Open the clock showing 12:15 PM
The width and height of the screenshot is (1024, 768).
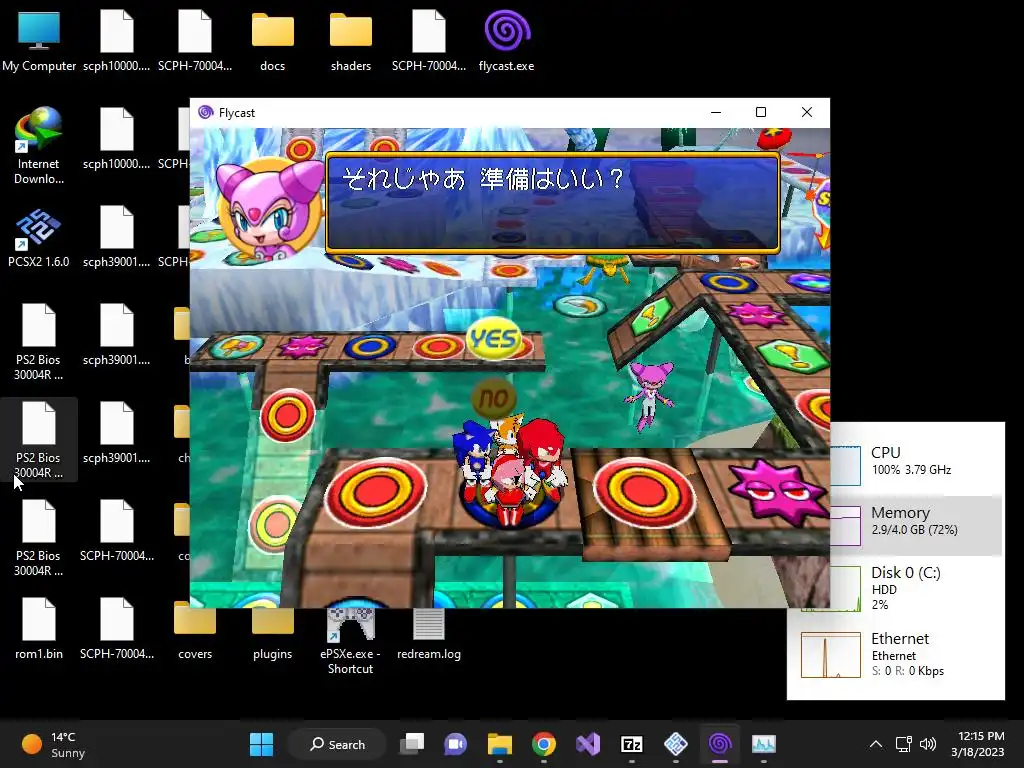[978, 744]
